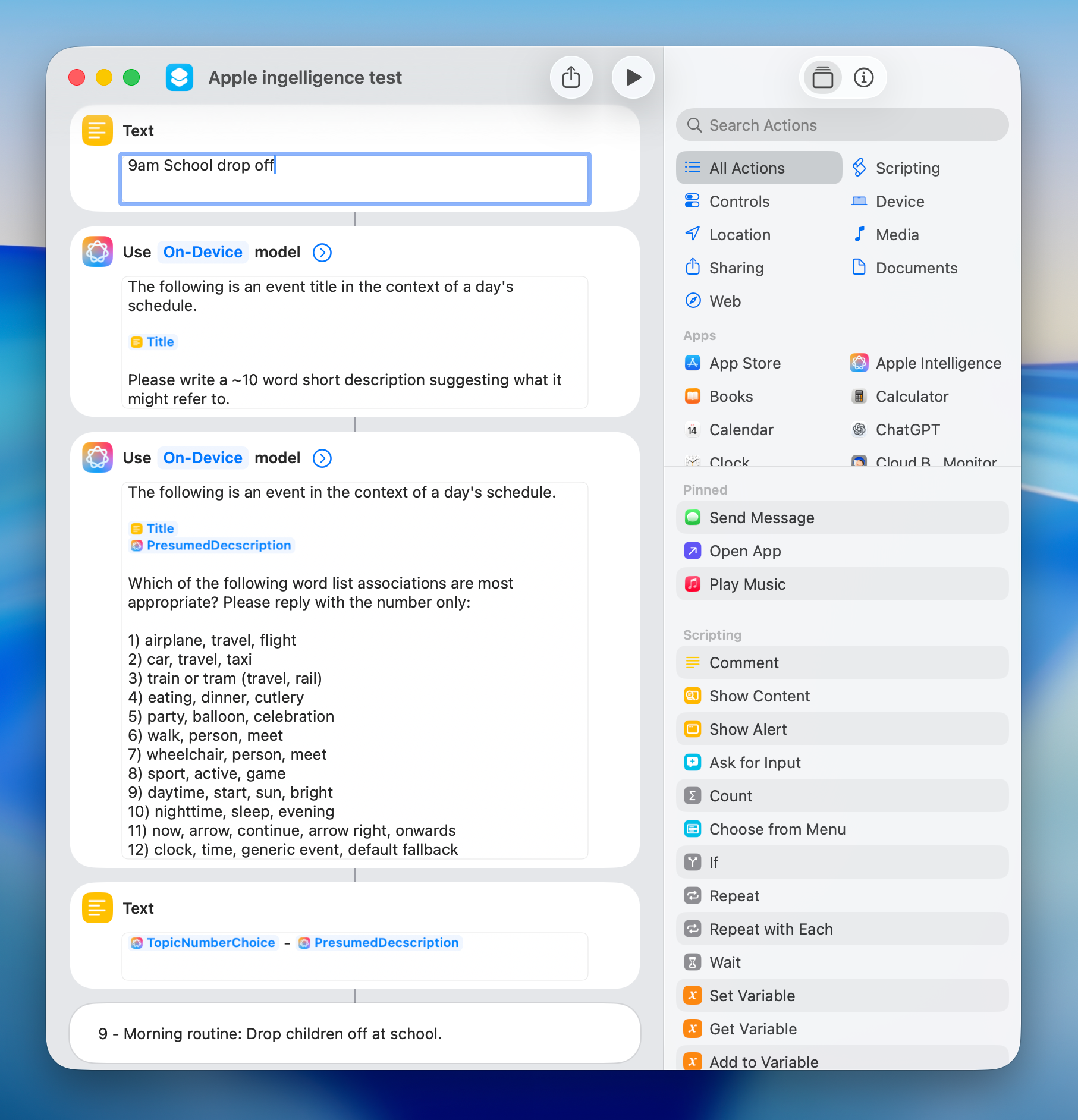Add the Repeat with Each action
The image size is (1078, 1120).
pyautogui.click(x=771, y=929)
